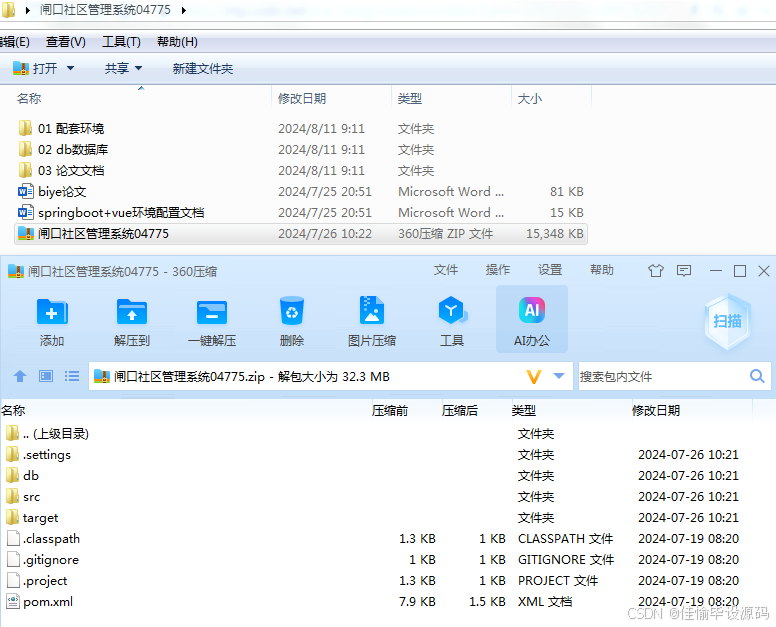Switch to the thumbnail view icon in 360压缩
This screenshot has width=776, height=627.
click(x=46, y=377)
